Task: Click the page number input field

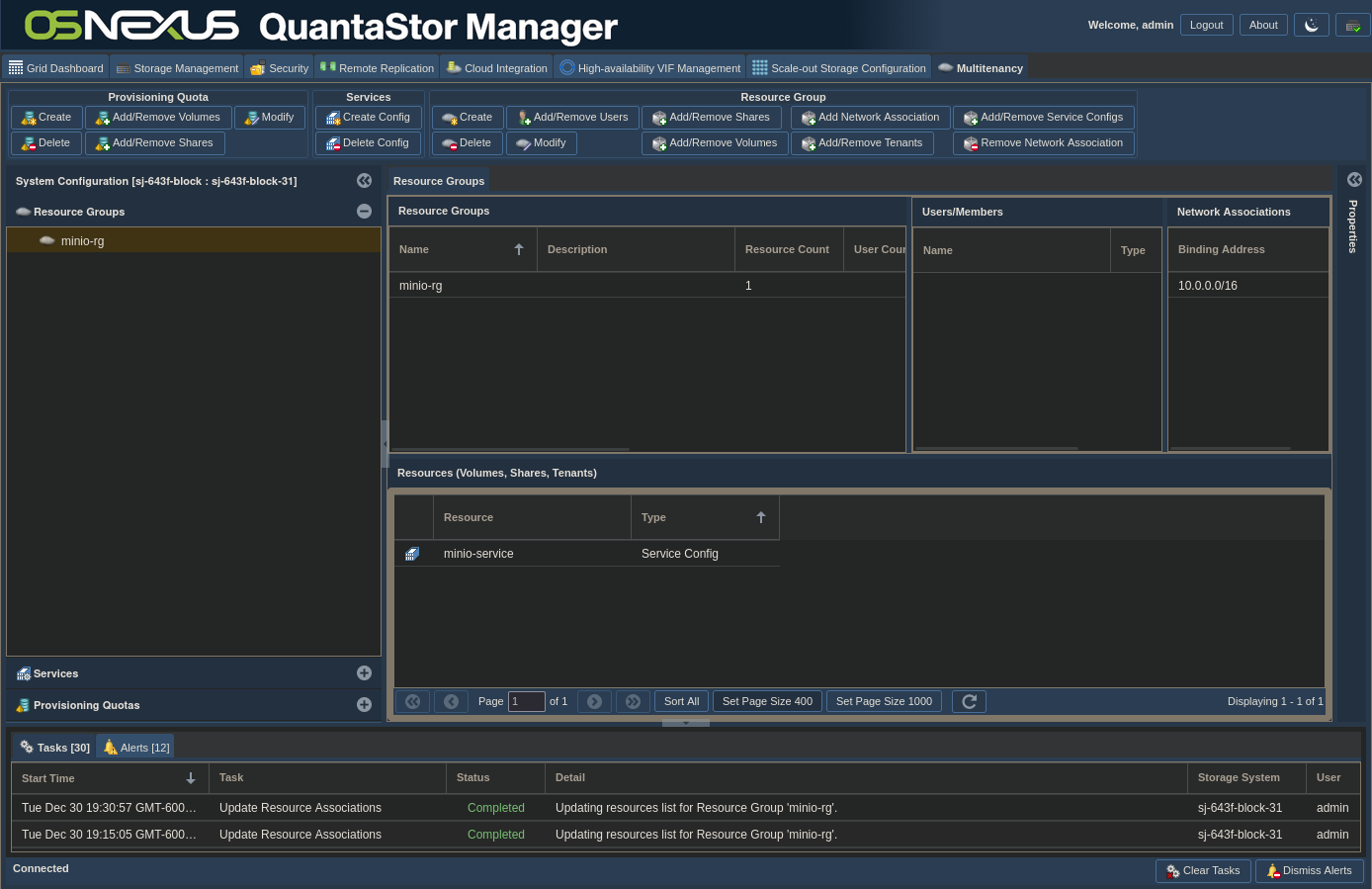Action: tap(526, 701)
